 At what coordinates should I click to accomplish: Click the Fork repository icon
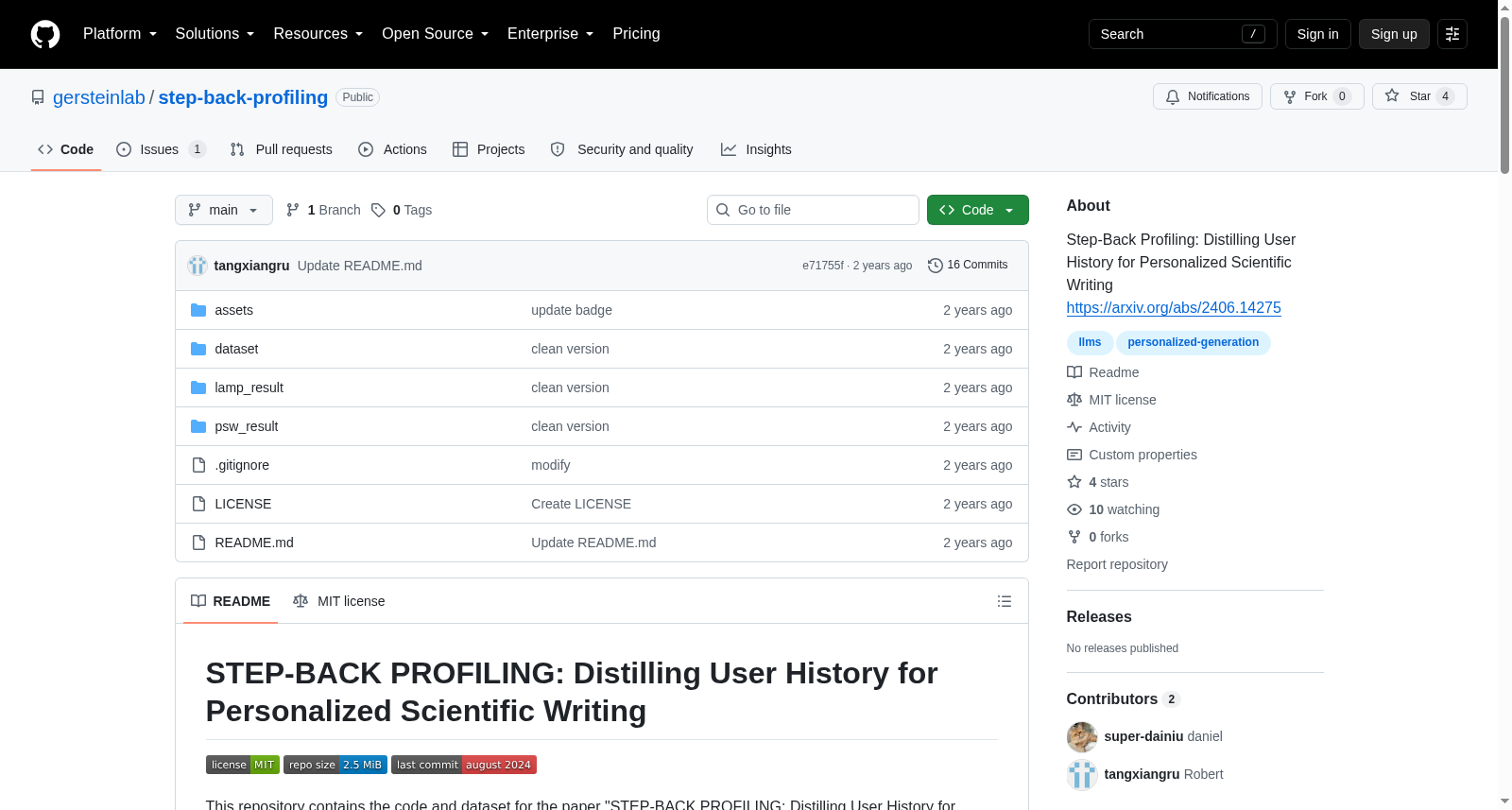[1290, 96]
